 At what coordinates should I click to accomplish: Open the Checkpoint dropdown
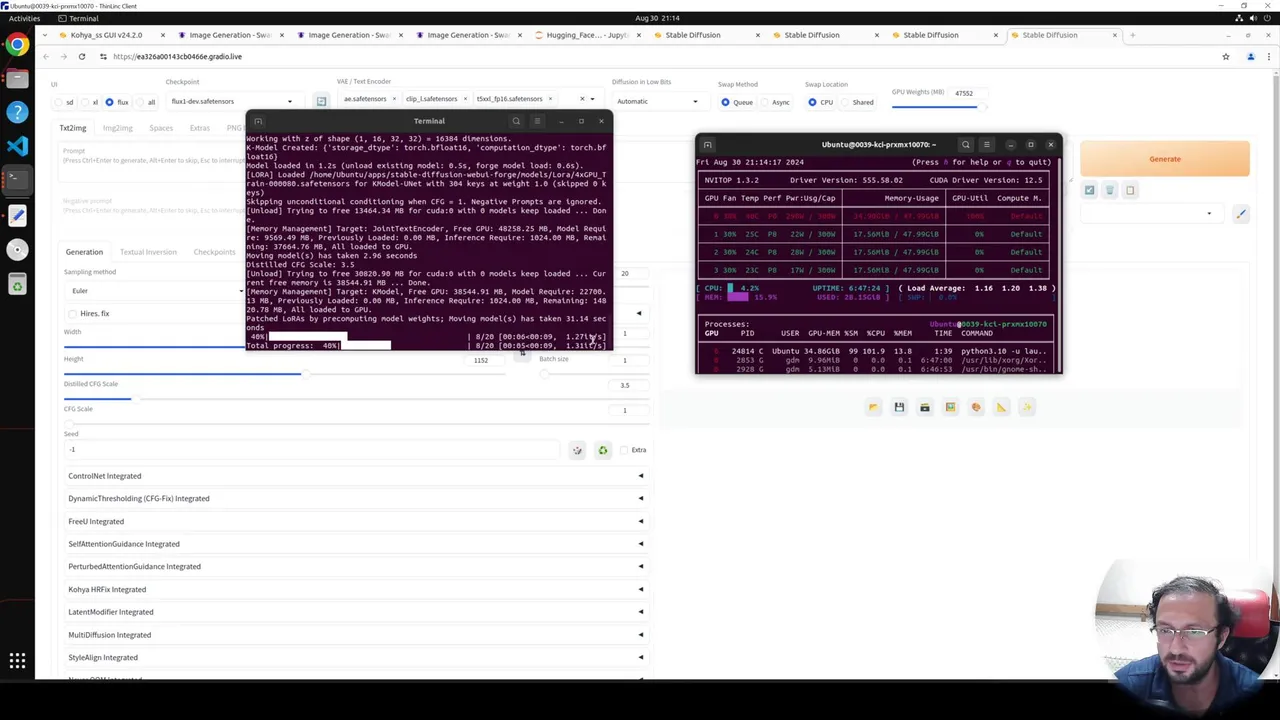tap(234, 101)
